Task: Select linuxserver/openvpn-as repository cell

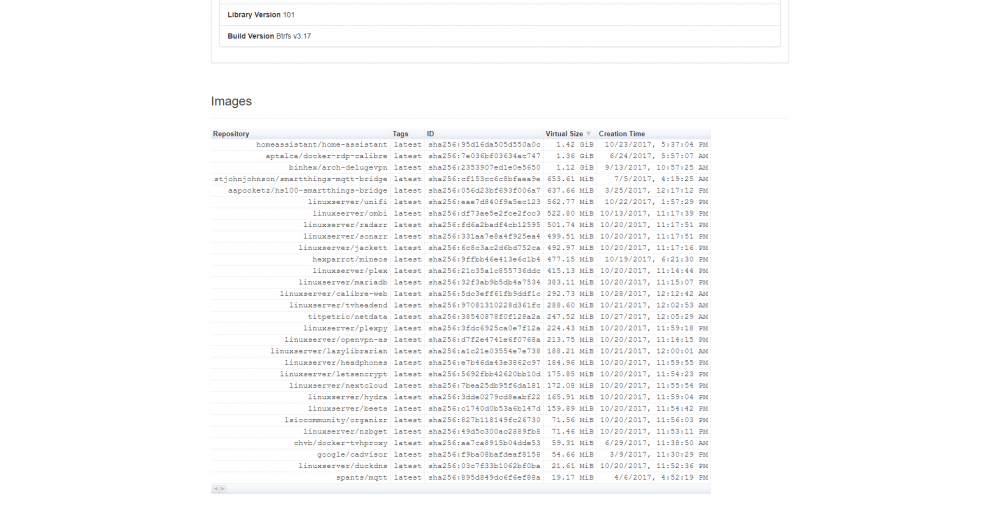Action: pyautogui.click(x=335, y=340)
